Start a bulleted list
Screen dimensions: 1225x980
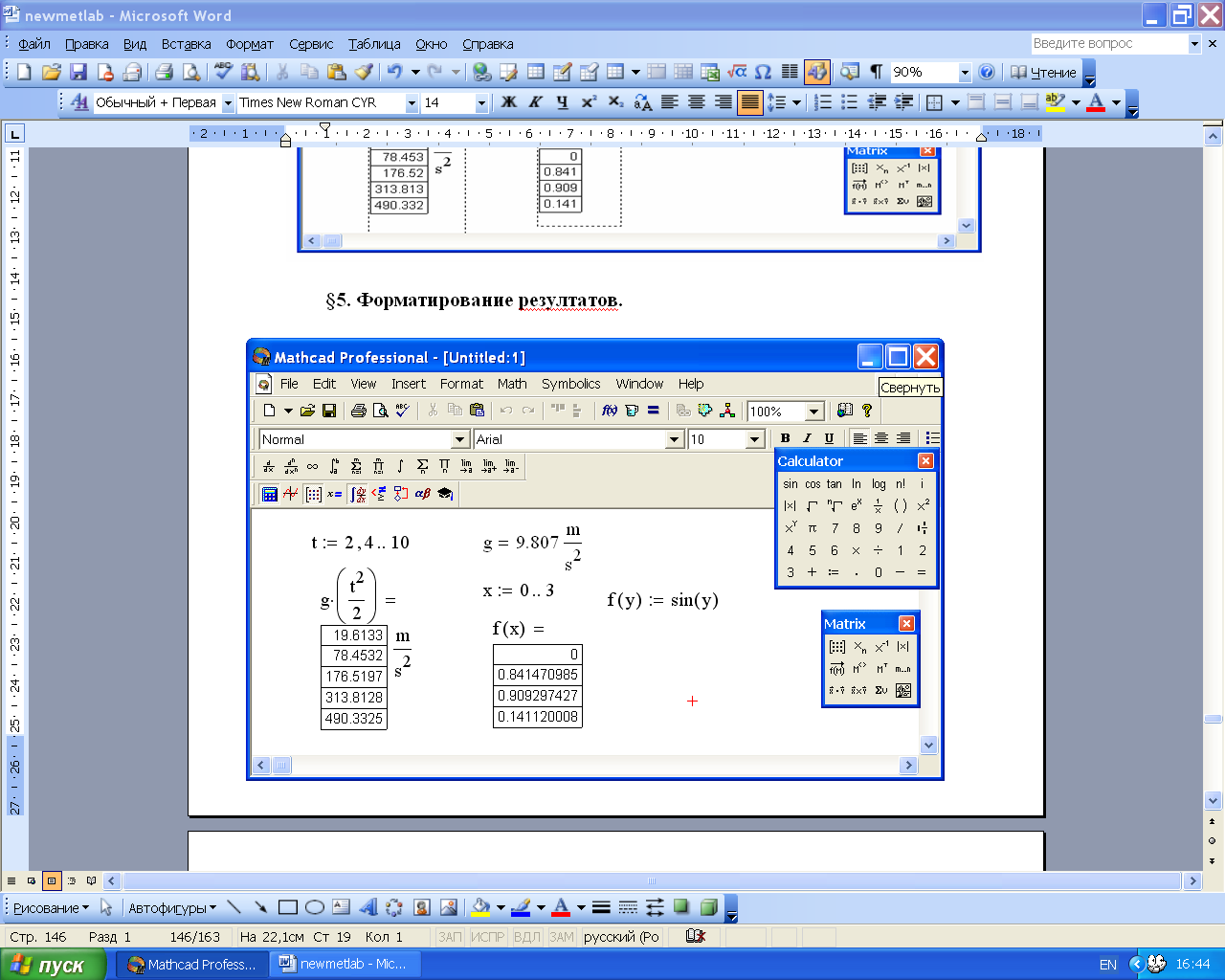[x=849, y=102]
